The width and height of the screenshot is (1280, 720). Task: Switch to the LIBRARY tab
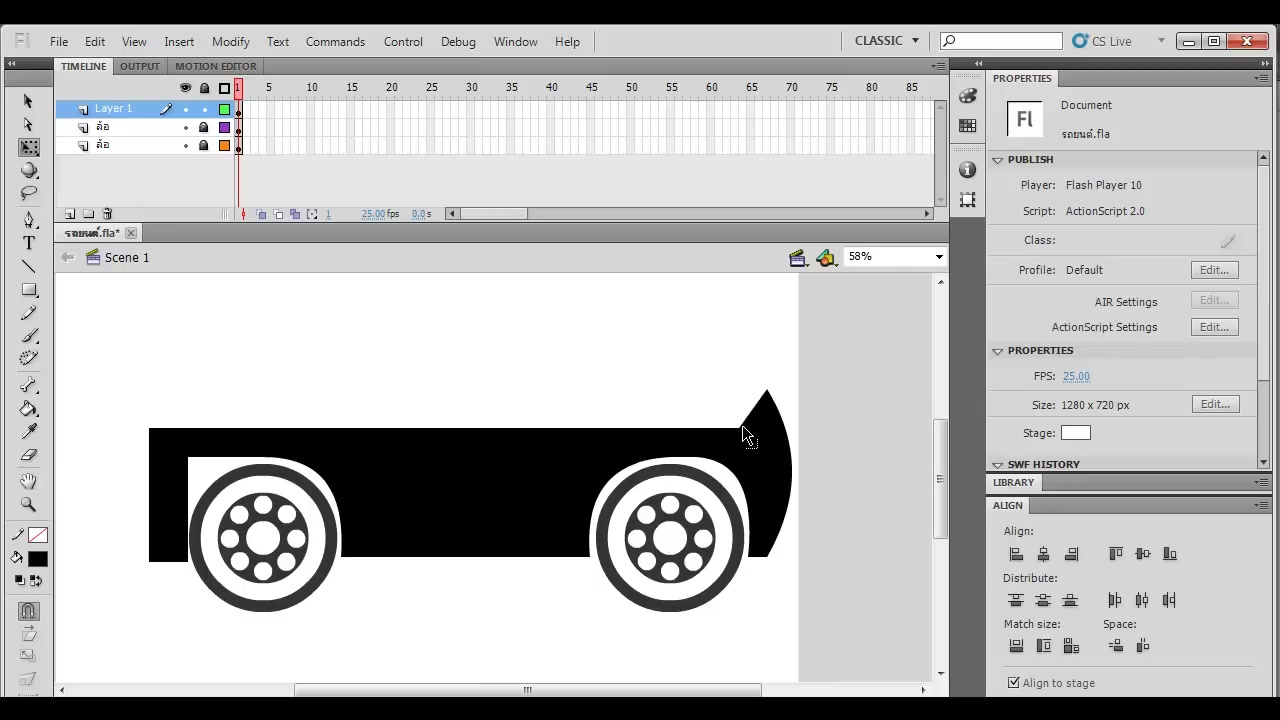(1013, 482)
